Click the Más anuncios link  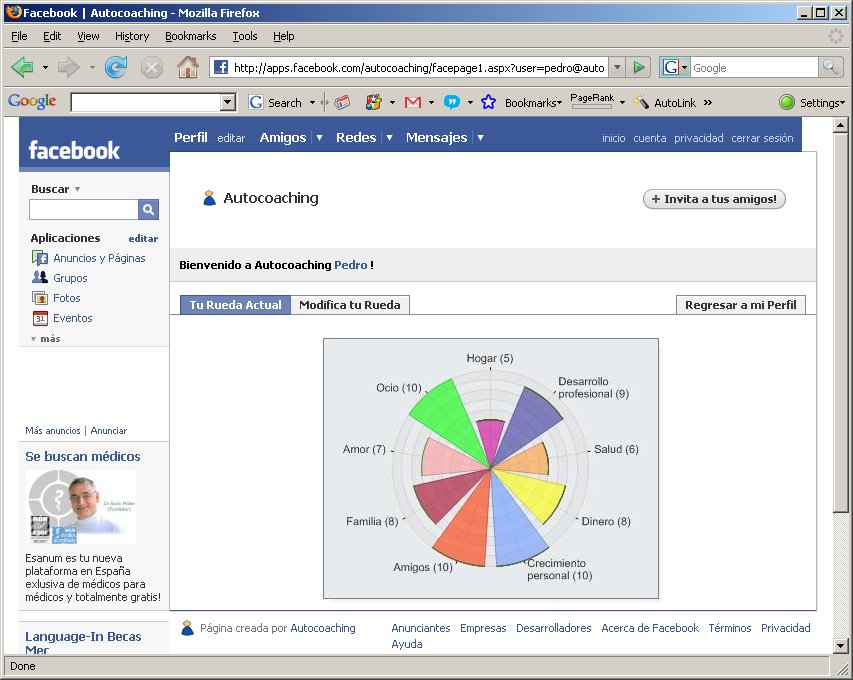(53, 430)
